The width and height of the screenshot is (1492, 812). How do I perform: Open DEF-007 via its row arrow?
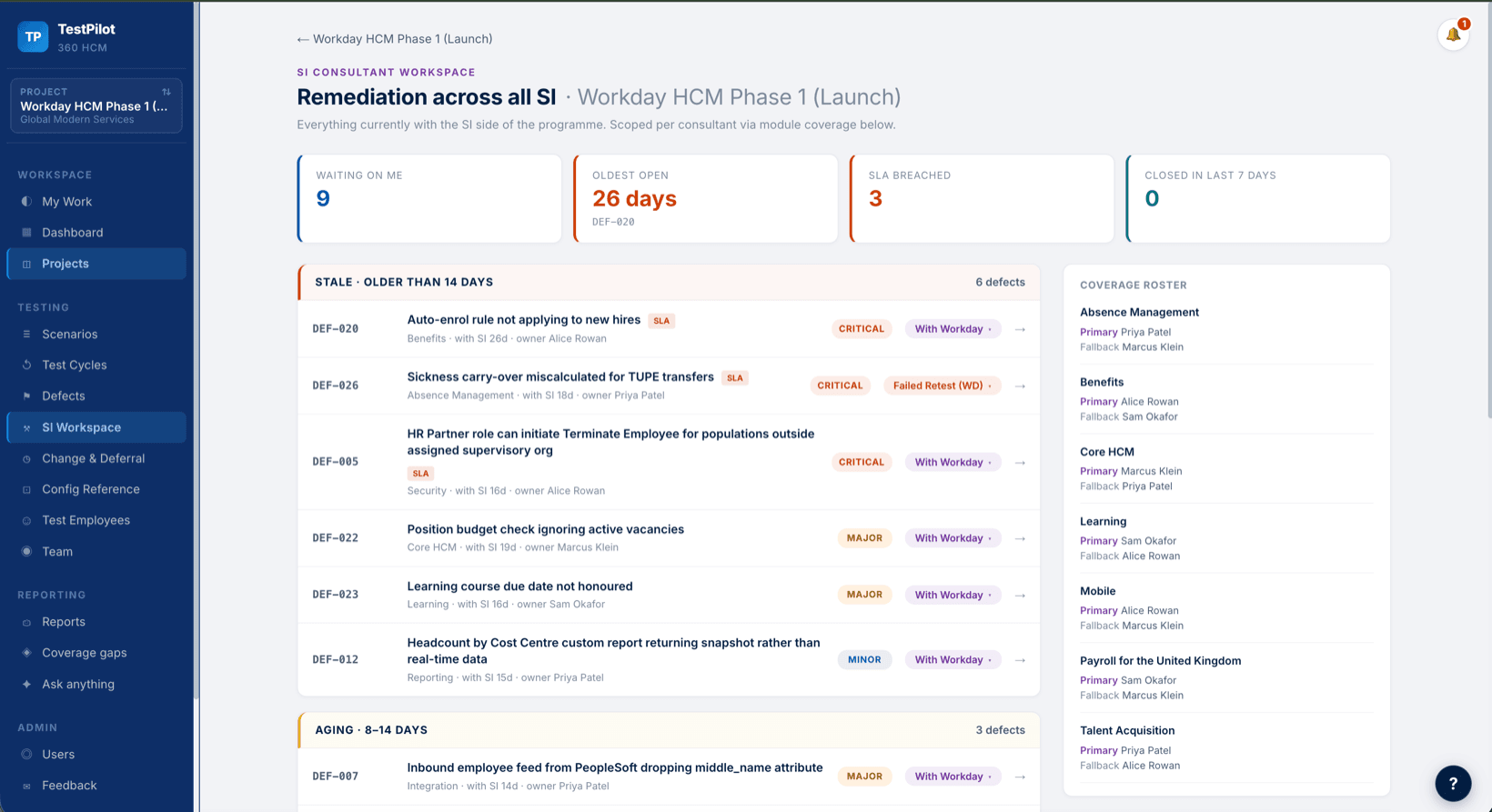point(1020,777)
